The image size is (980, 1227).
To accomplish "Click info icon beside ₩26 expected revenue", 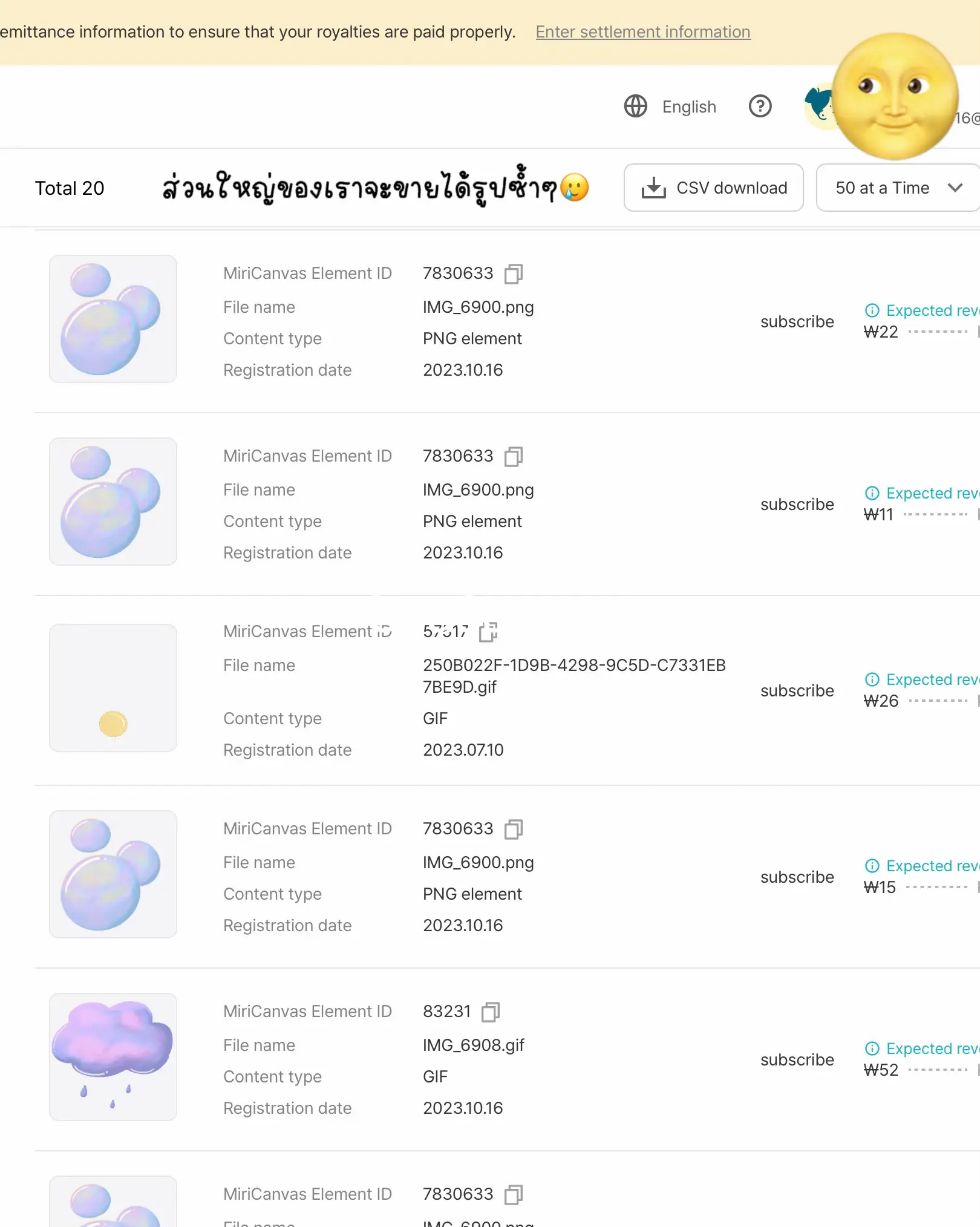I will pos(872,679).
